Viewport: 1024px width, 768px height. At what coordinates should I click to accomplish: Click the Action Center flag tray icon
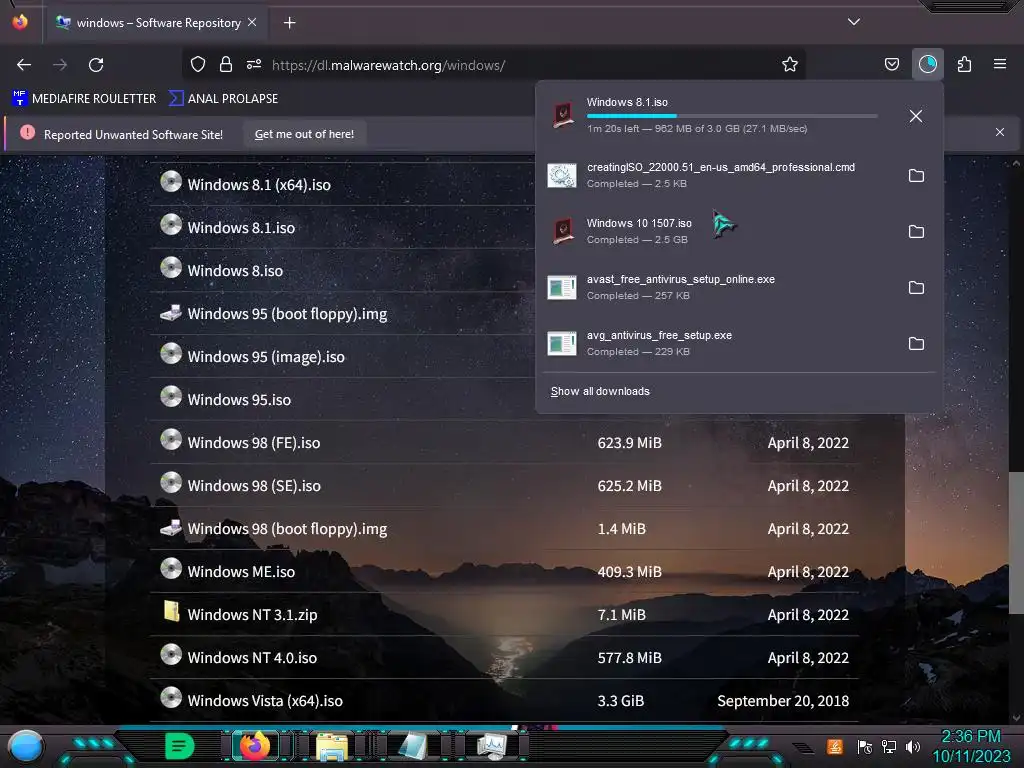pyautogui.click(x=865, y=746)
